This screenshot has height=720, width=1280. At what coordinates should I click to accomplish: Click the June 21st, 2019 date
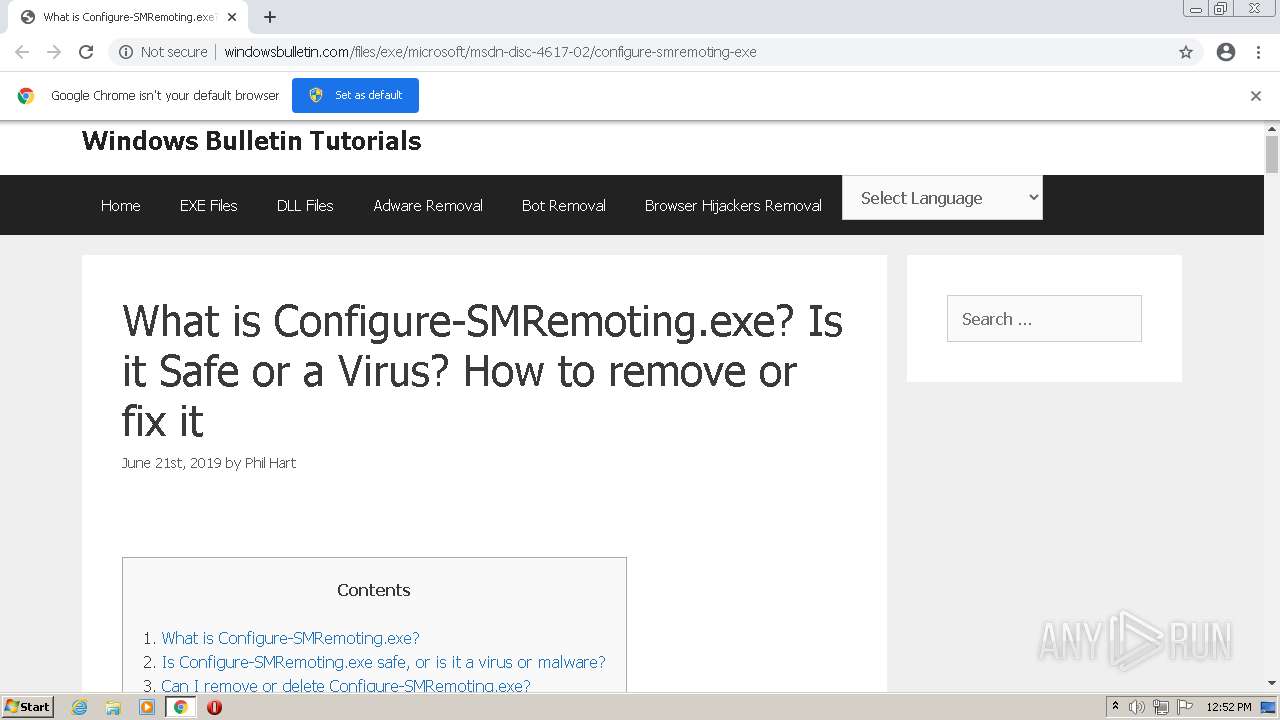click(x=171, y=463)
